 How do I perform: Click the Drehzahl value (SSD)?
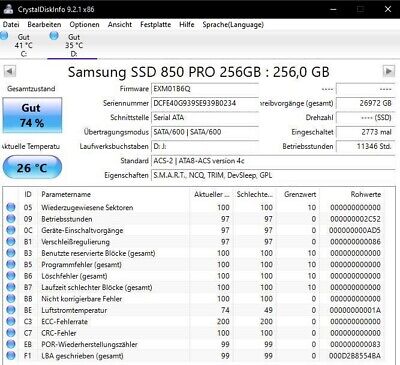[365, 118]
